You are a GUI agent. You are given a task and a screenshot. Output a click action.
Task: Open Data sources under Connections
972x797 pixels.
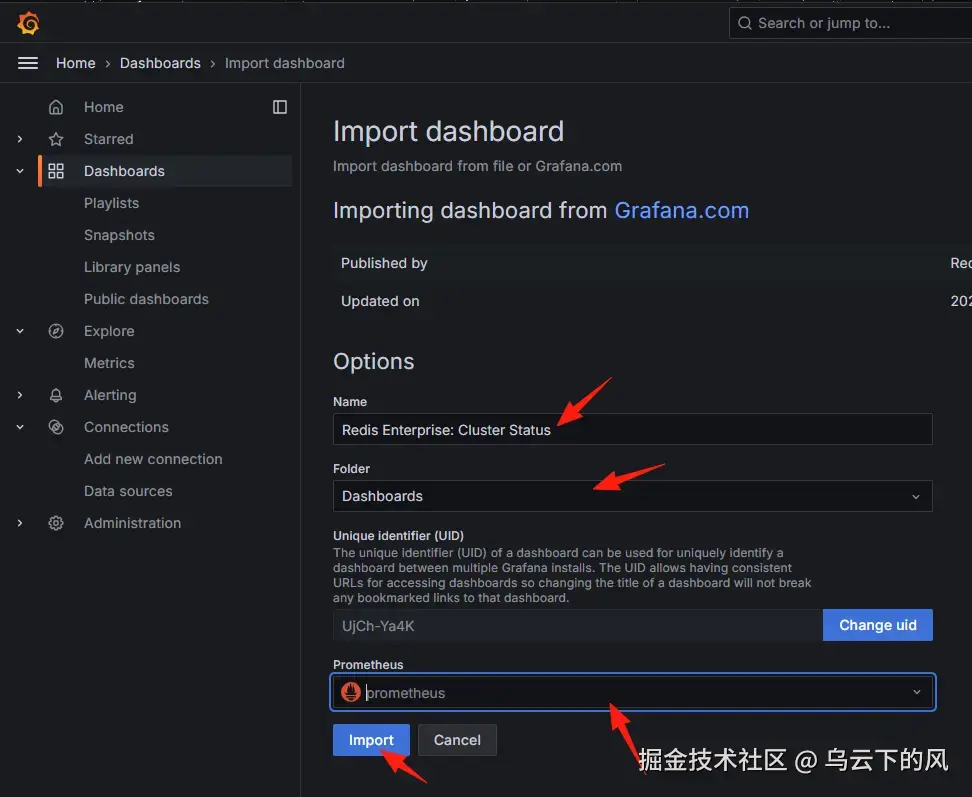(128, 491)
